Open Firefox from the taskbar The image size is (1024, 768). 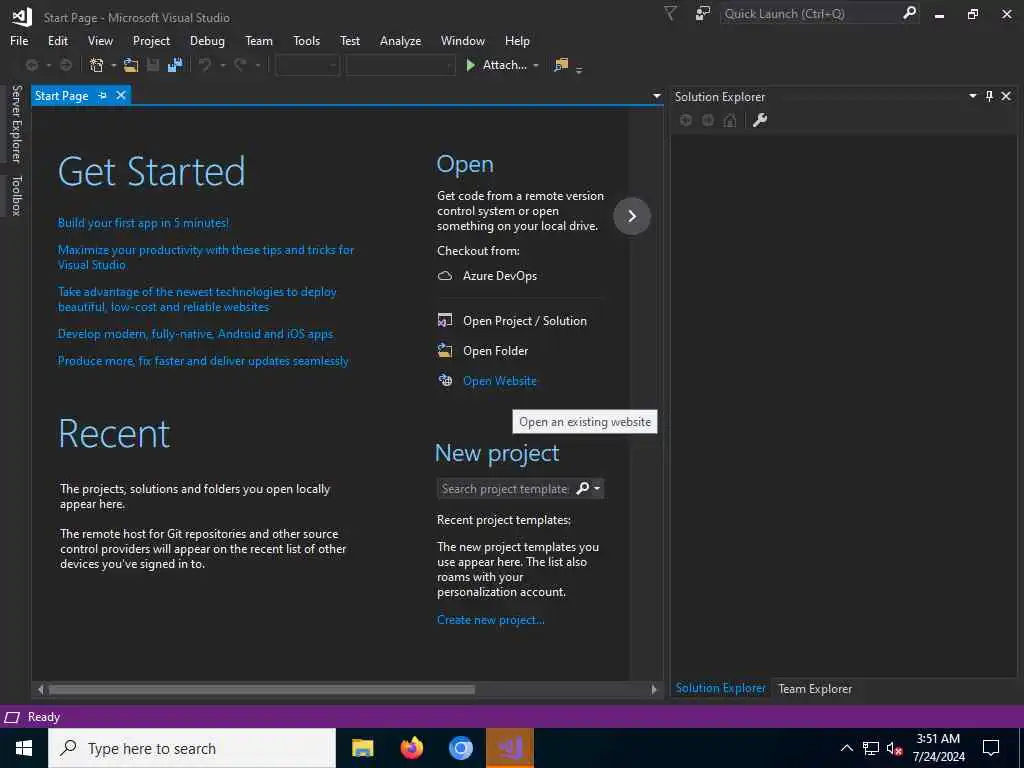point(411,748)
